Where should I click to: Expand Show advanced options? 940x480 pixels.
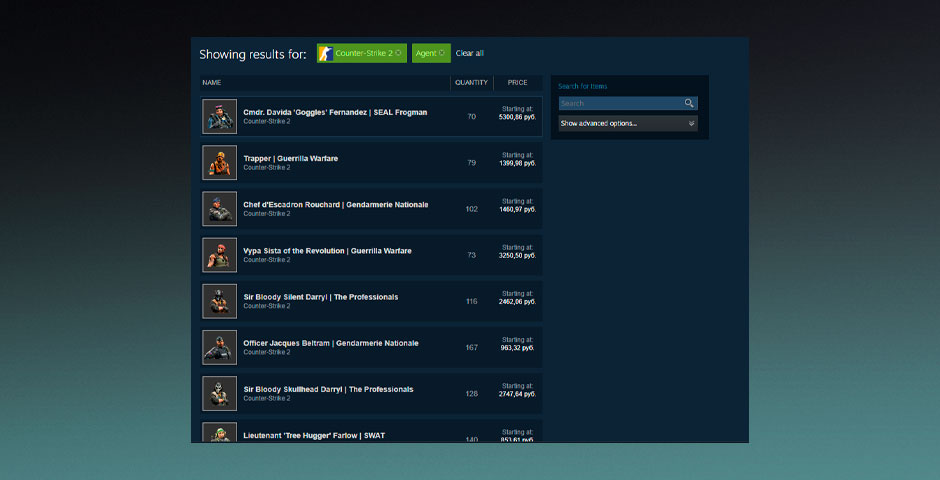pyautogui.click(x=628, y=123)
